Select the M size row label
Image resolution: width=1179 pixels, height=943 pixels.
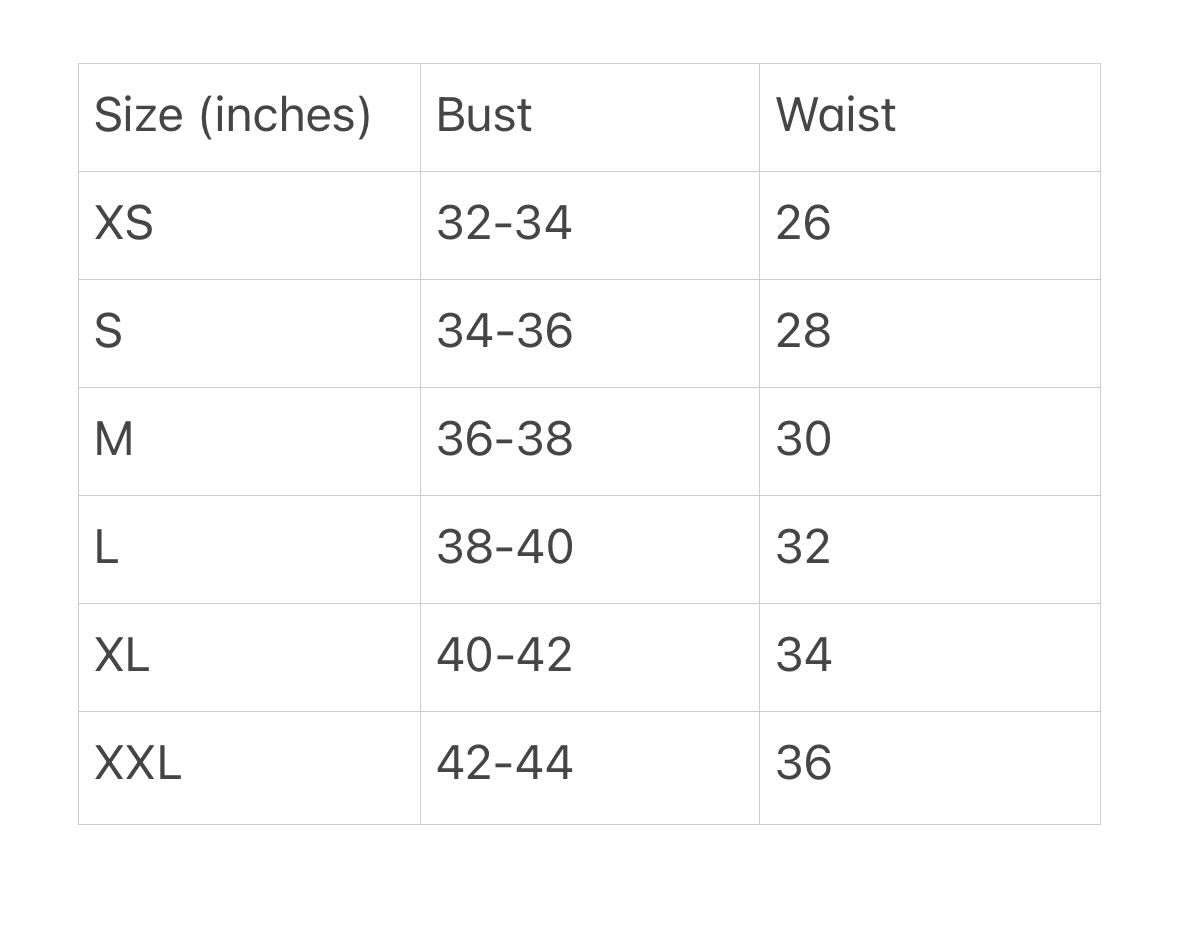pyautogui.click(x=114, y=439)
